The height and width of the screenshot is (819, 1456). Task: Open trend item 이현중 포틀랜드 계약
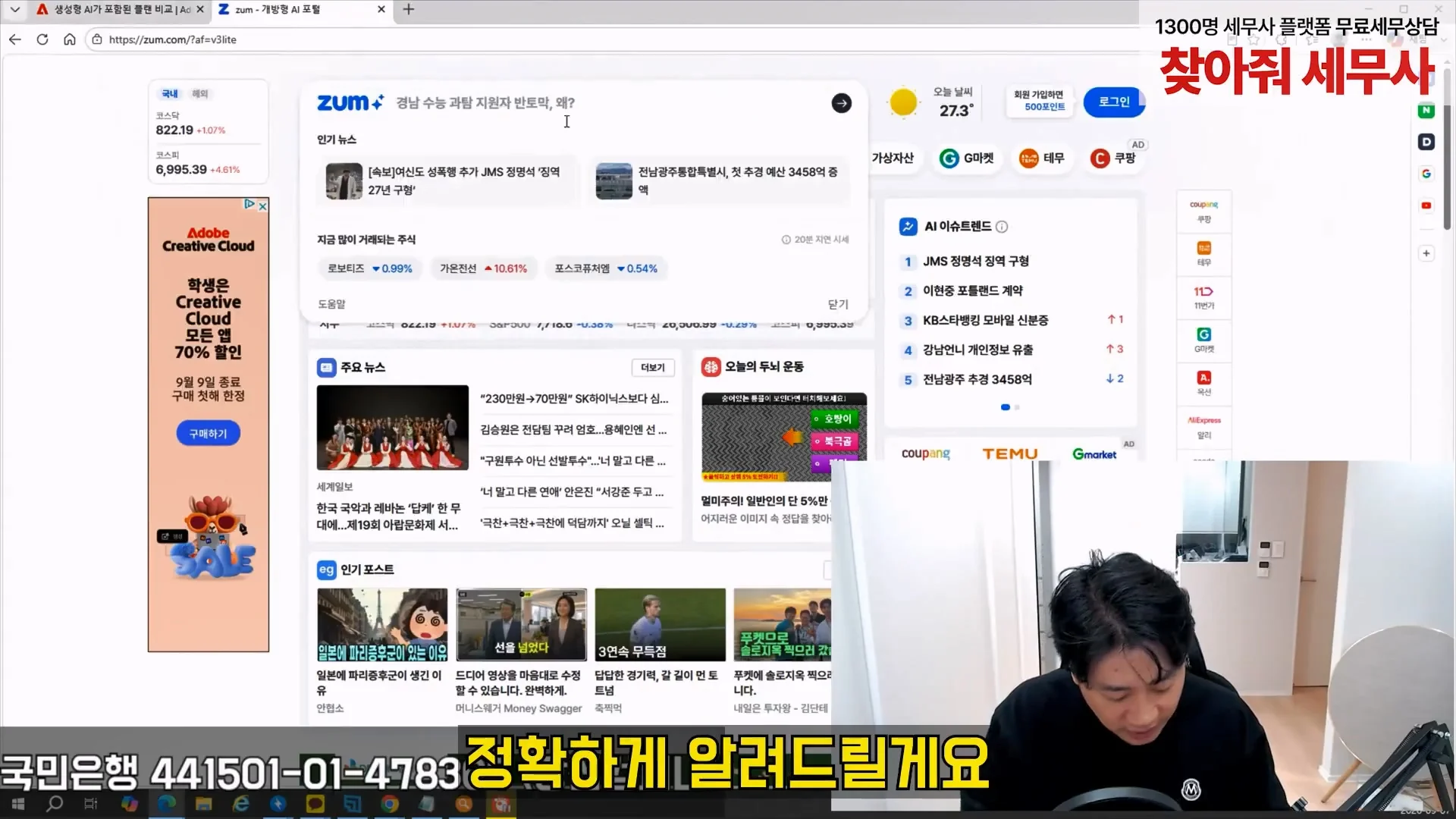(972, 291)
